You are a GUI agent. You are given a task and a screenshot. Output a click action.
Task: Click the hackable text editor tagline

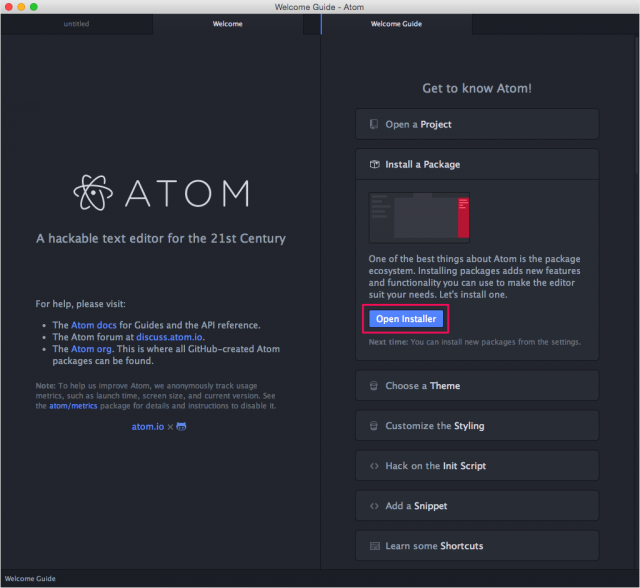(x=161, y=238)
